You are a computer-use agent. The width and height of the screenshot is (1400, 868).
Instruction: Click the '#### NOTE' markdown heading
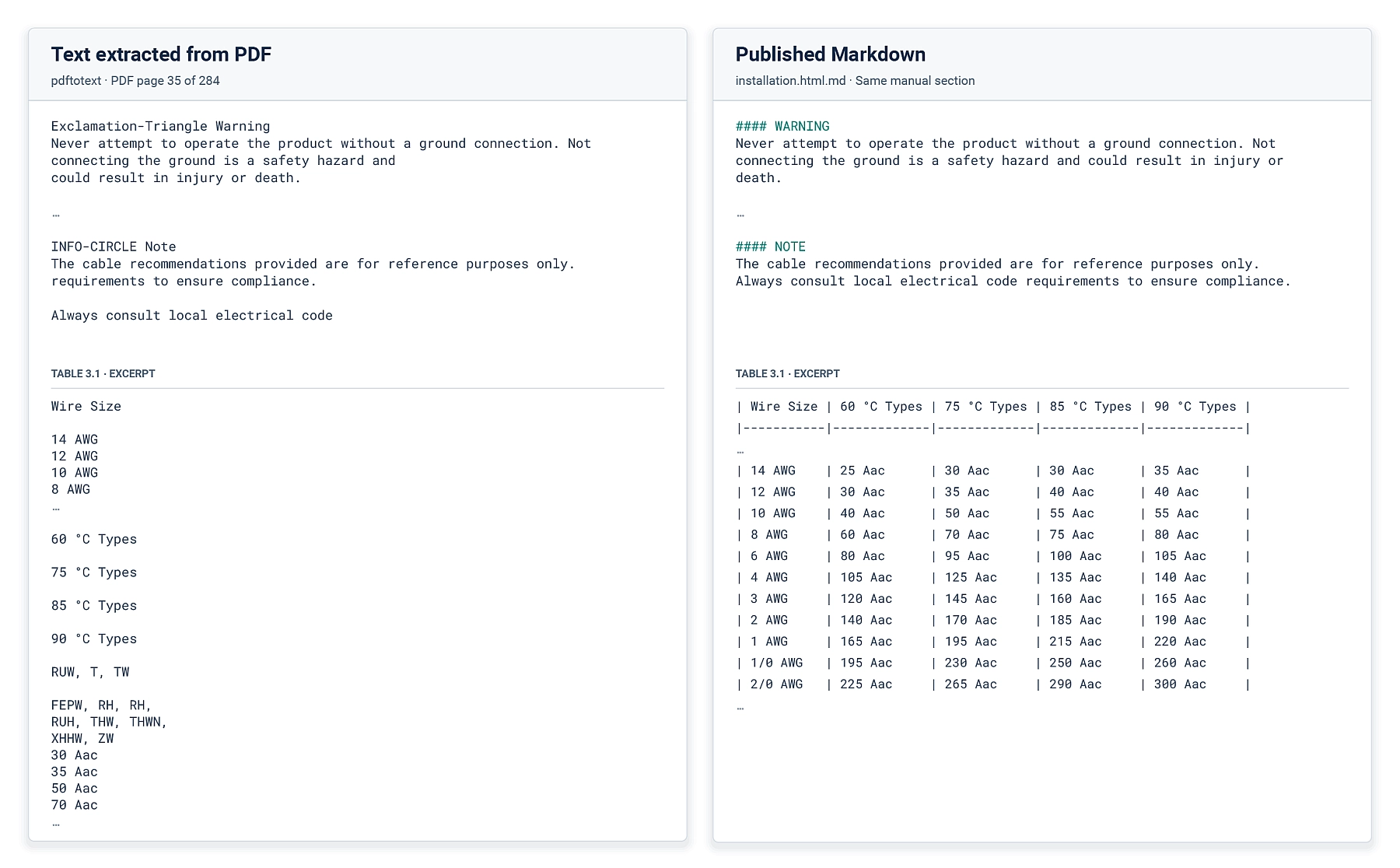pyautogui.click(x=771, y=247)
